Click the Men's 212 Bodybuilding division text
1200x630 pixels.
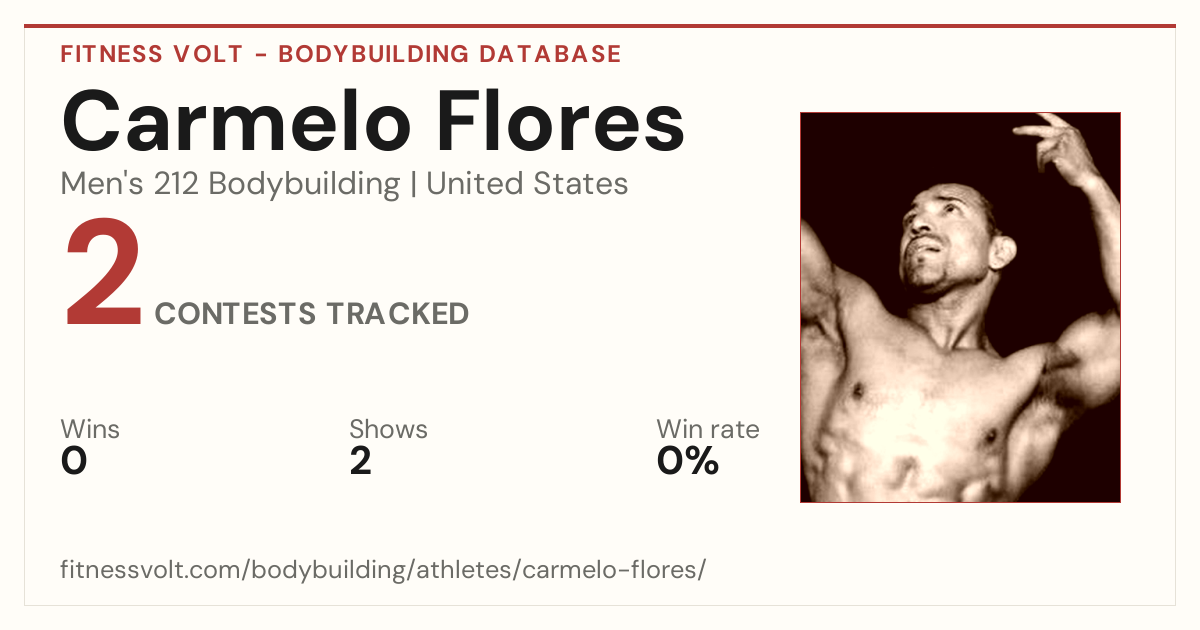230,184
